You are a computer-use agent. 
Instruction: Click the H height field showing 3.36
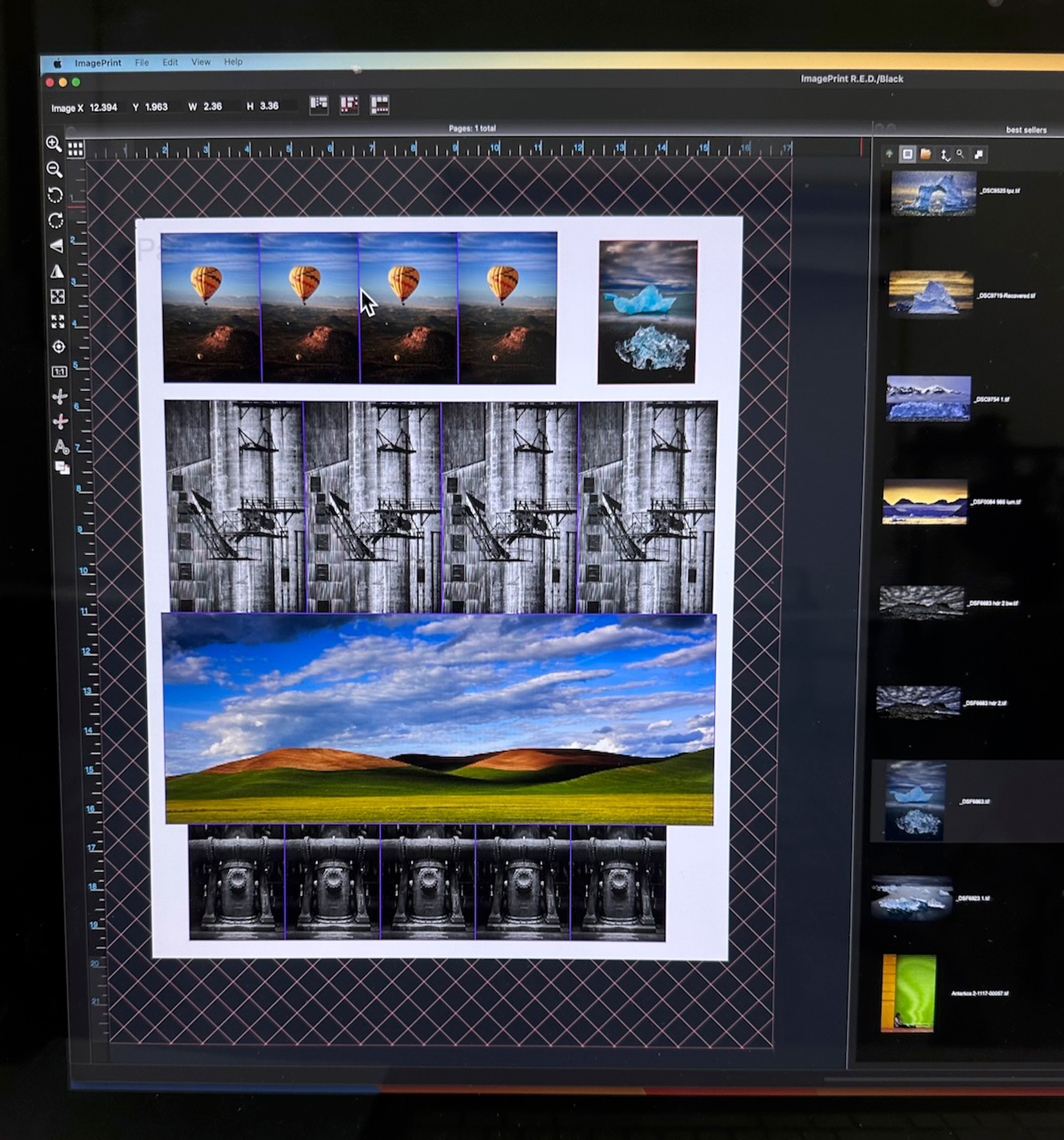(x=270, y=106)
